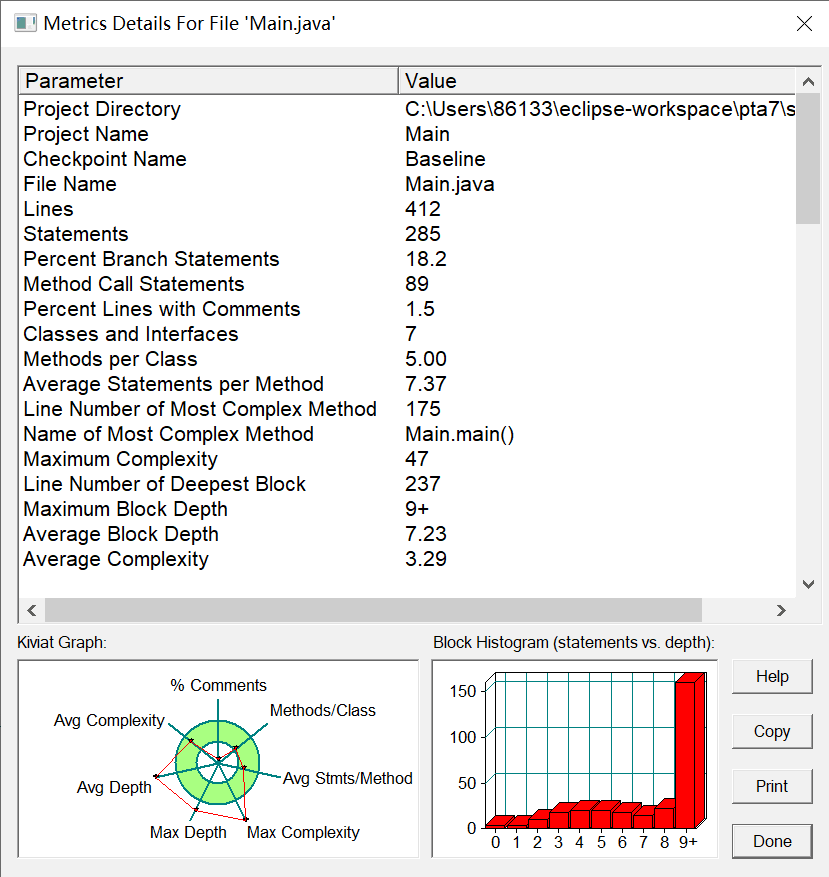Close the Metrics Details dialog
This screenshot has height=877, width=829.
click(804, 23)
